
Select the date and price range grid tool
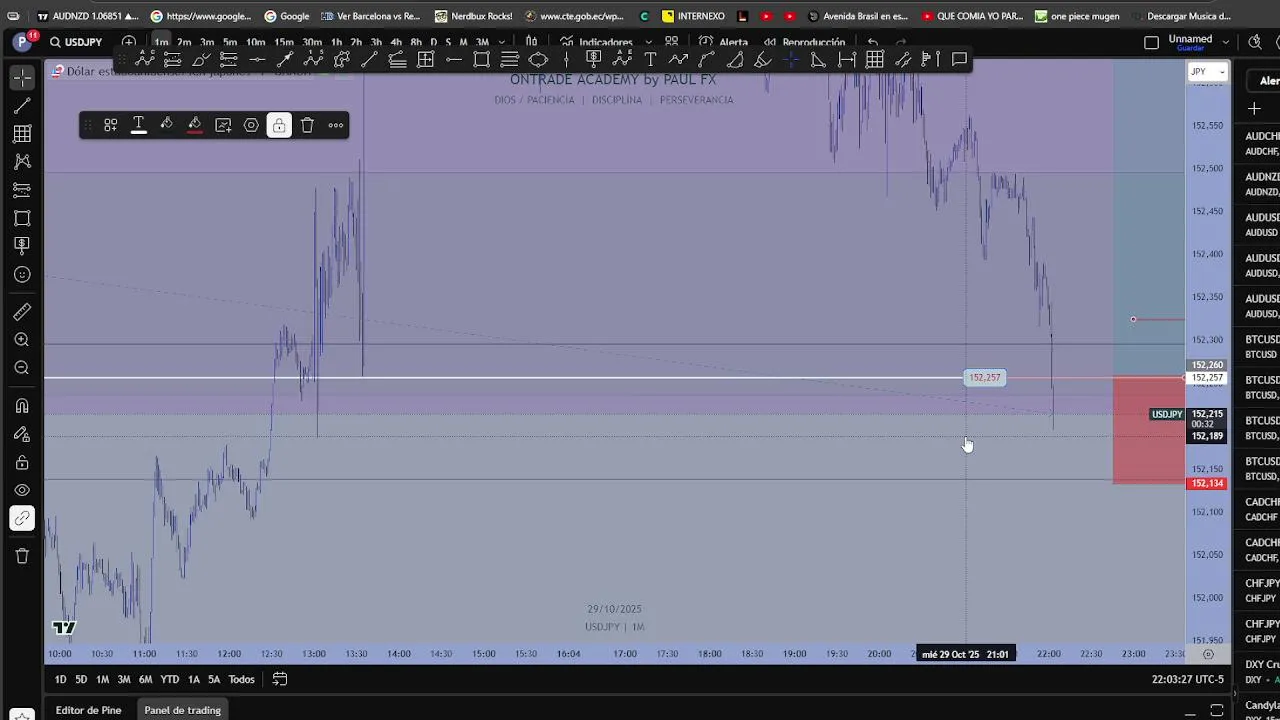875,60
